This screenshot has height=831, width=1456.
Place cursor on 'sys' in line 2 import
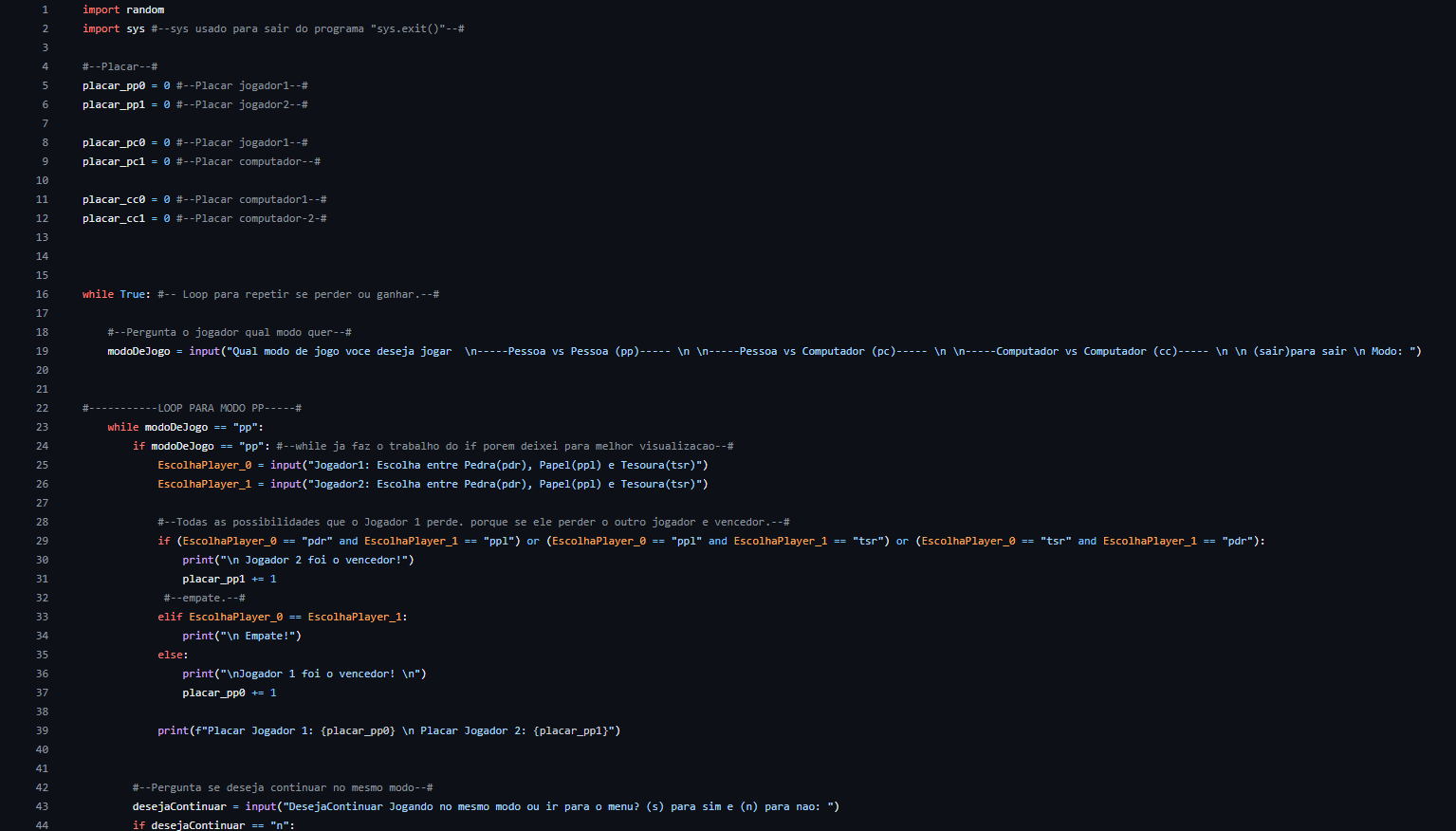(136, 28)
